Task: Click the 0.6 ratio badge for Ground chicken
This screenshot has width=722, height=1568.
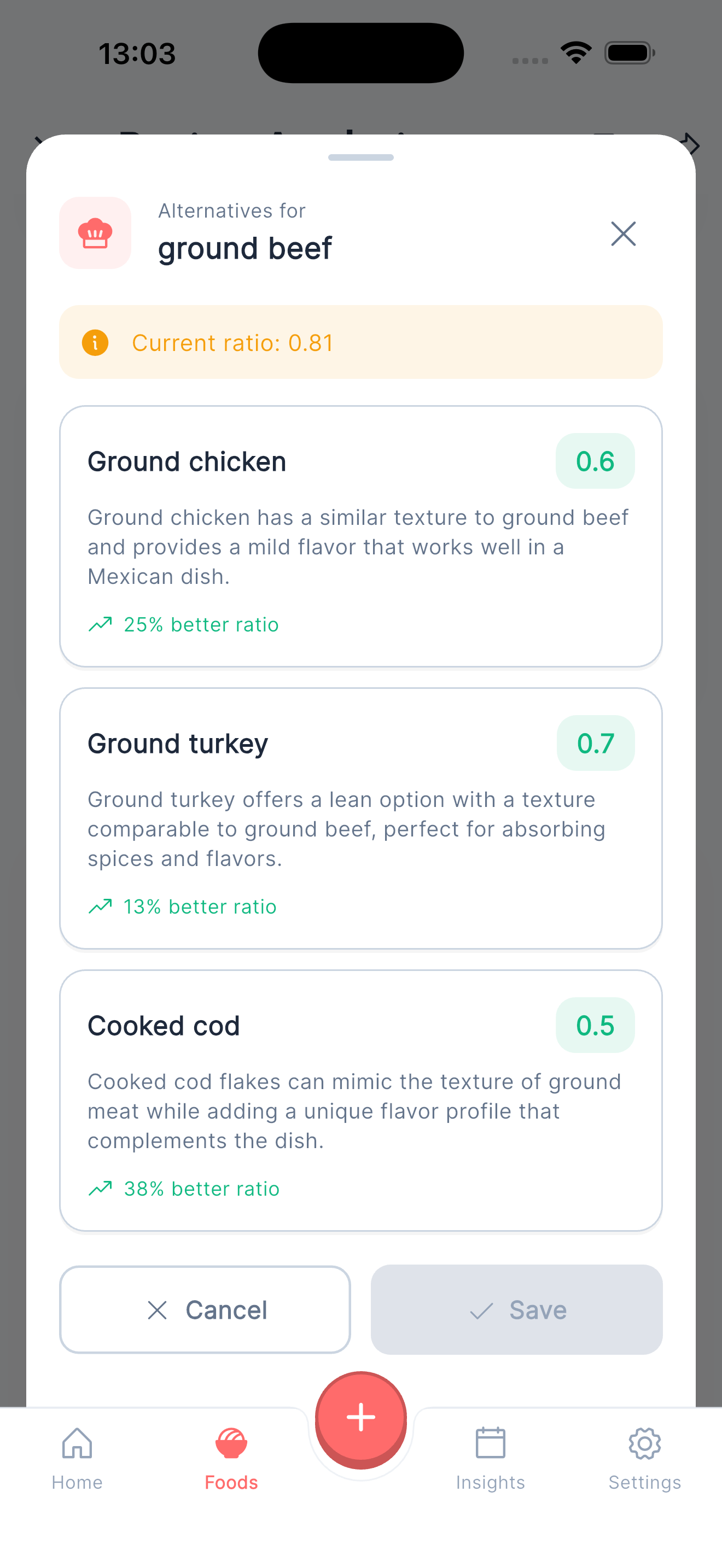Action: pos(595,461)
